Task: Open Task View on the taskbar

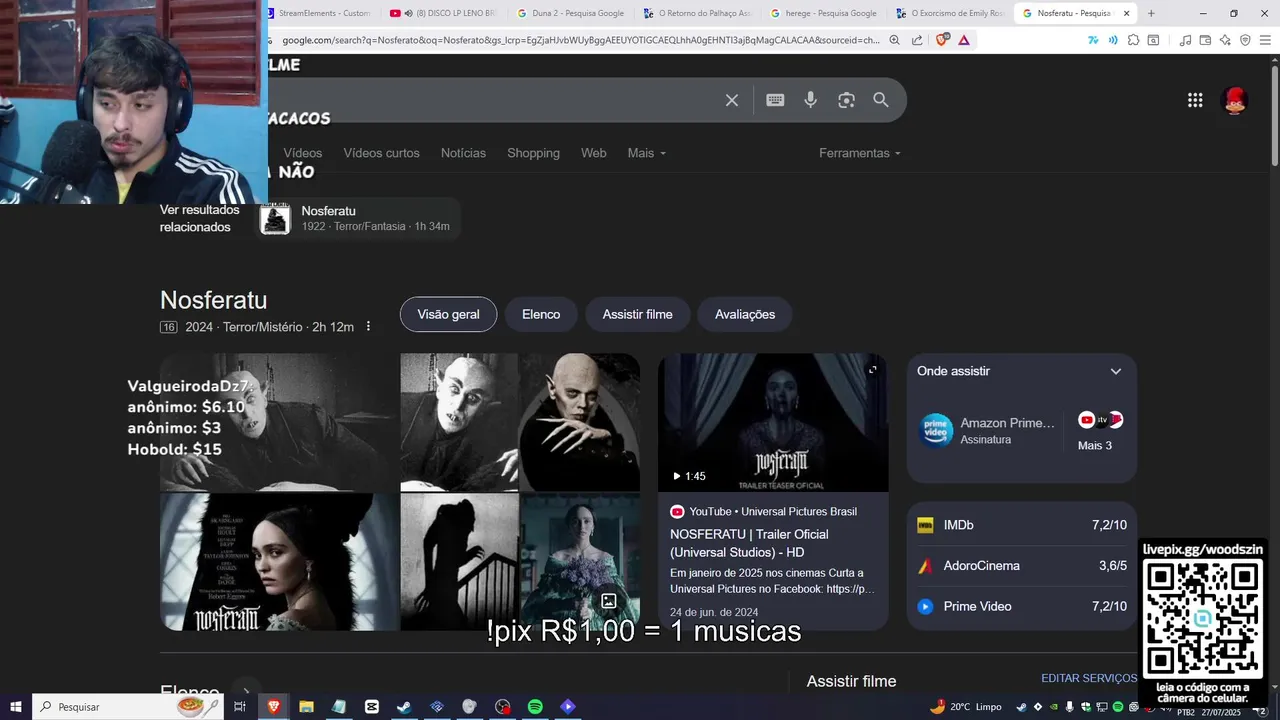Action: pyautogui.click(x=240, y=707)
